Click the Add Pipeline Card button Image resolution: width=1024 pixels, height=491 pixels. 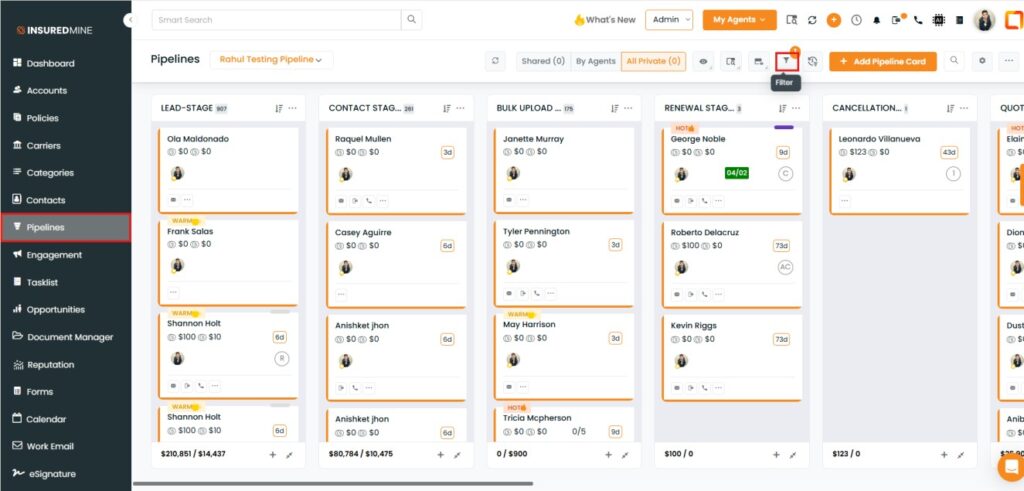pos(882,61)
